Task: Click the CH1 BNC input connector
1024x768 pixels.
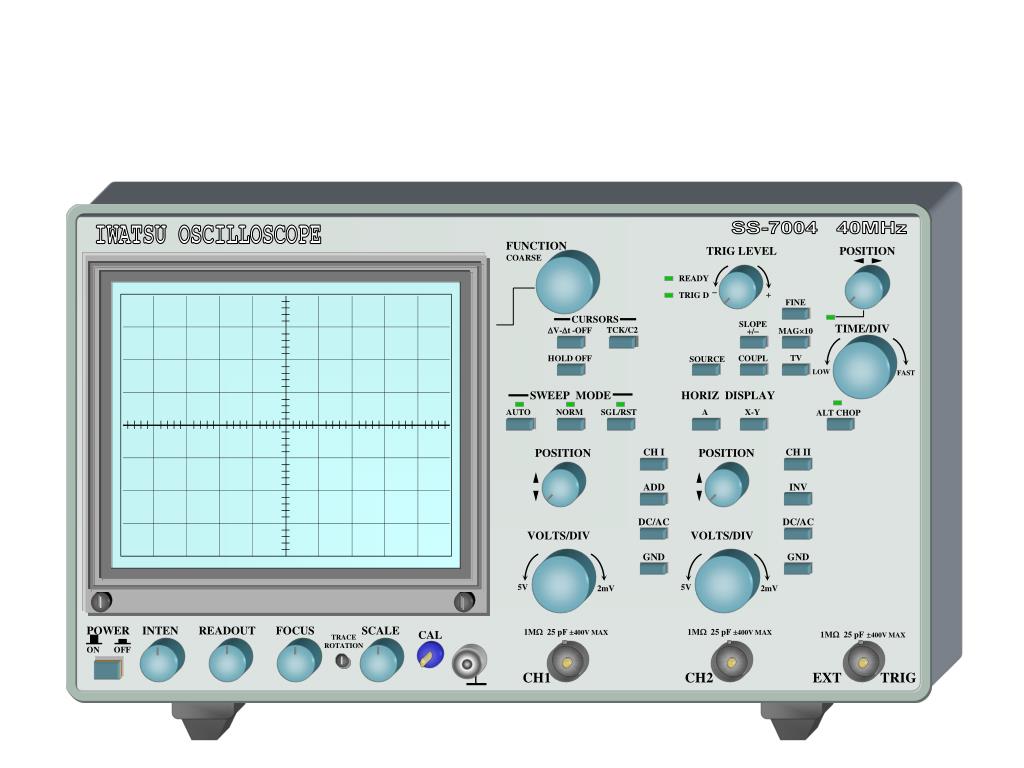Action: pos(567,662)
